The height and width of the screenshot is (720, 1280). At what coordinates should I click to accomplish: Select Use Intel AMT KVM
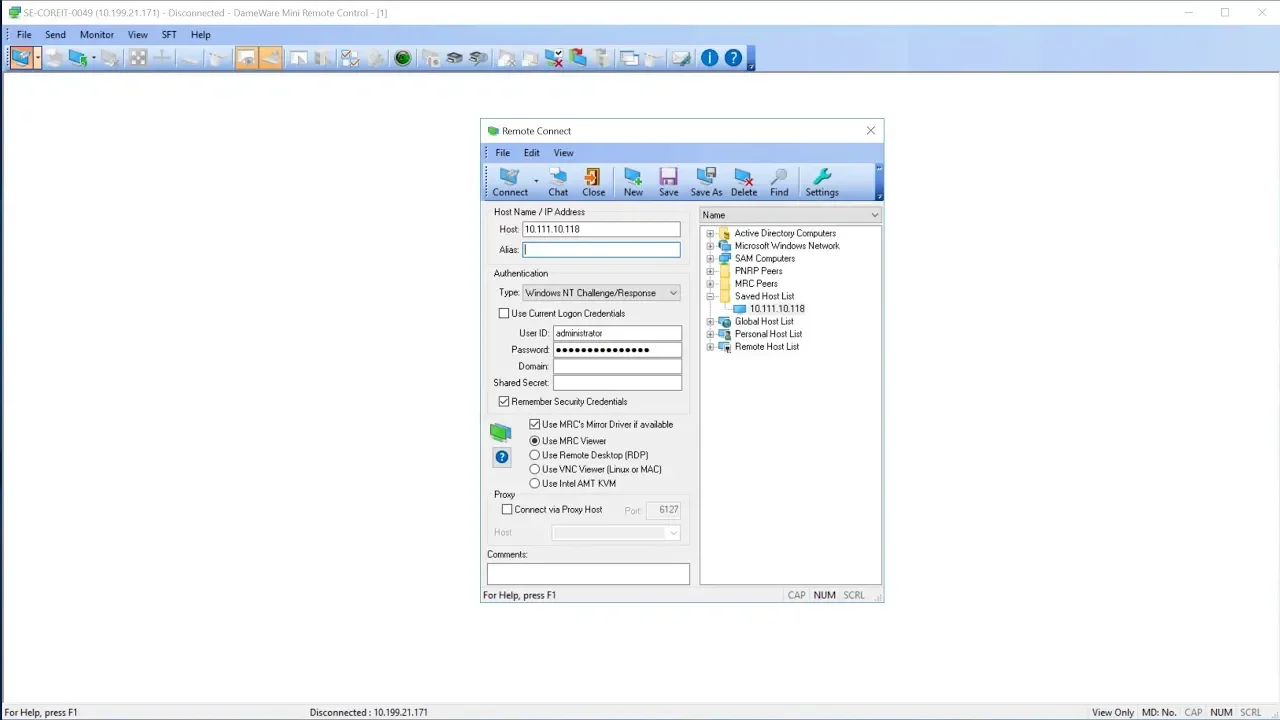point(535,483)
